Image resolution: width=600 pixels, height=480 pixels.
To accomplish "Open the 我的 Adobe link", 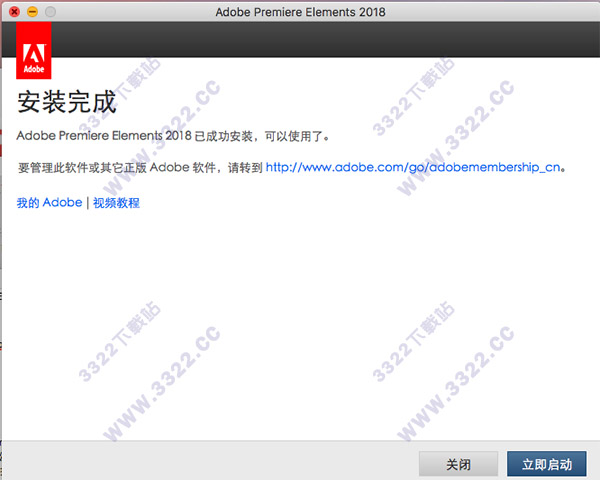I will pos(49,202).
